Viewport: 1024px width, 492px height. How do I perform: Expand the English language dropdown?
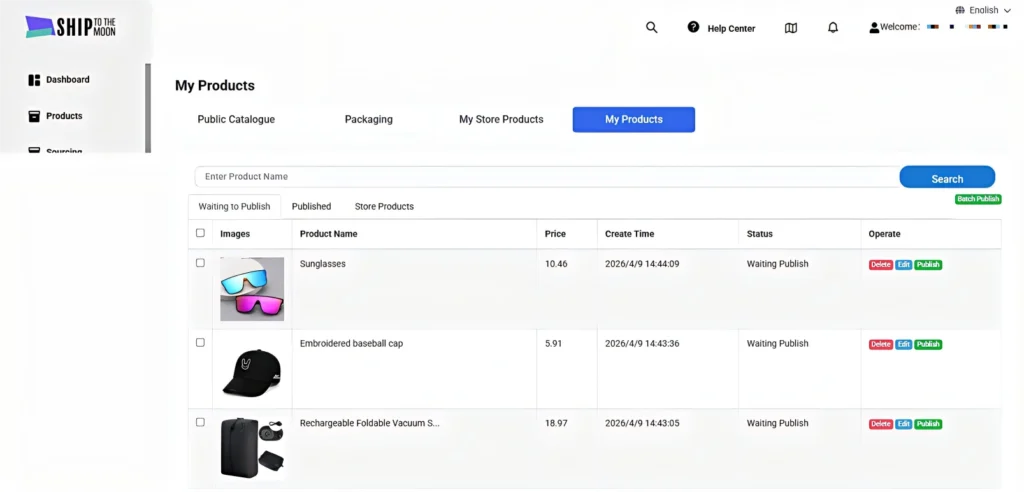click(x=984, y=10)
